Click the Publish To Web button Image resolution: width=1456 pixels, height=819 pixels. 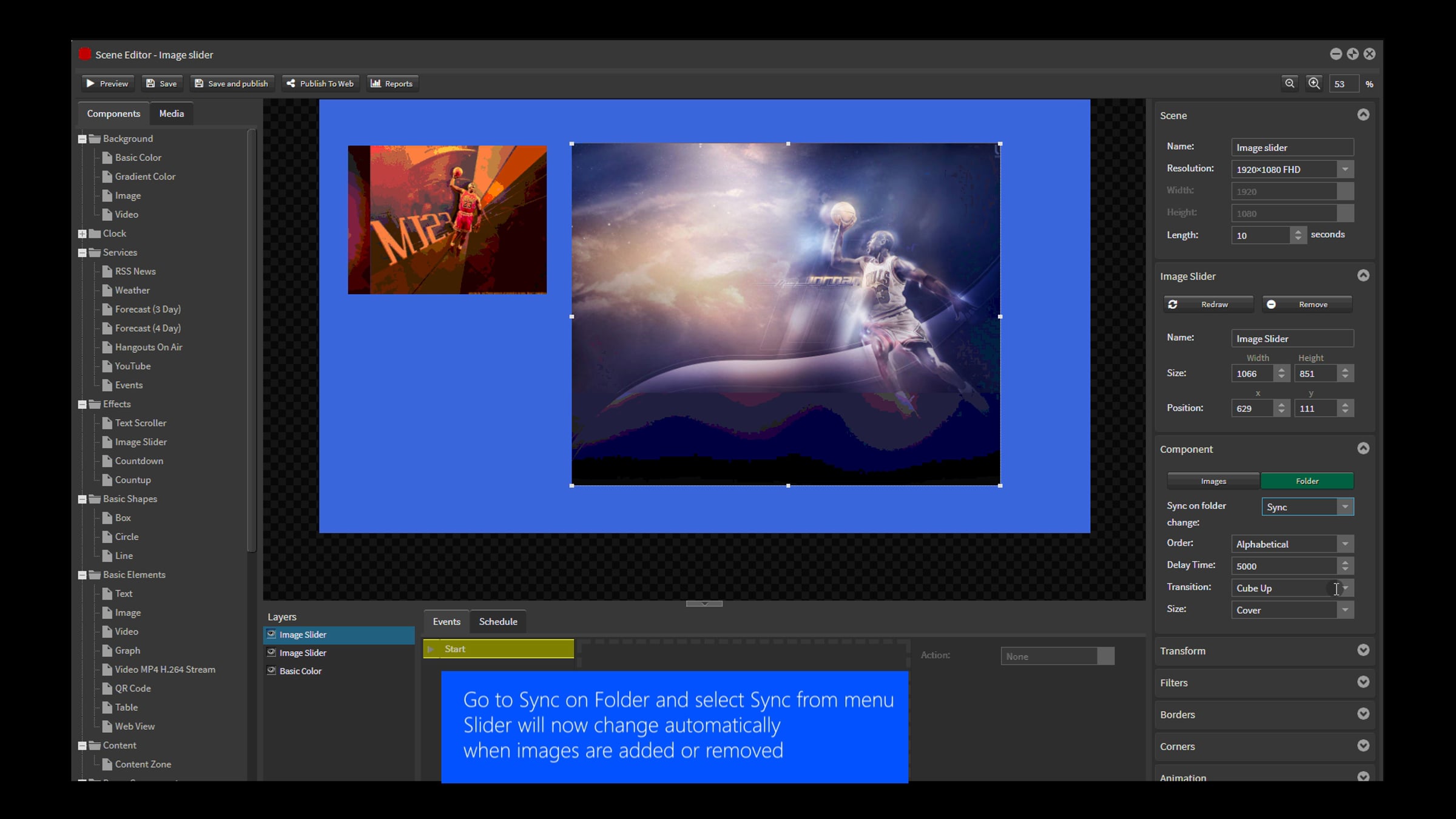pos(320,84)
